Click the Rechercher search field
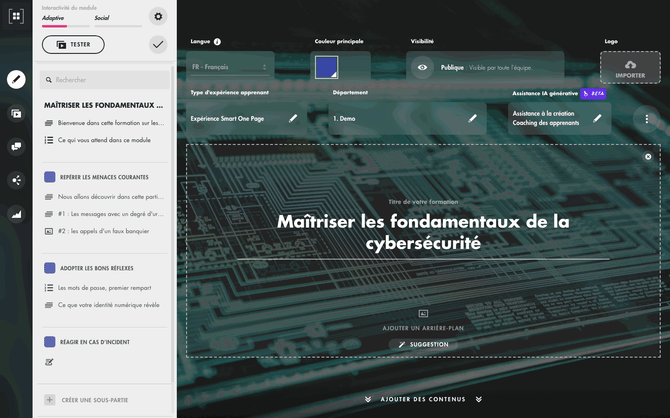Image resolution: width=670 pixels, height=418 pixels. [105, 80]
